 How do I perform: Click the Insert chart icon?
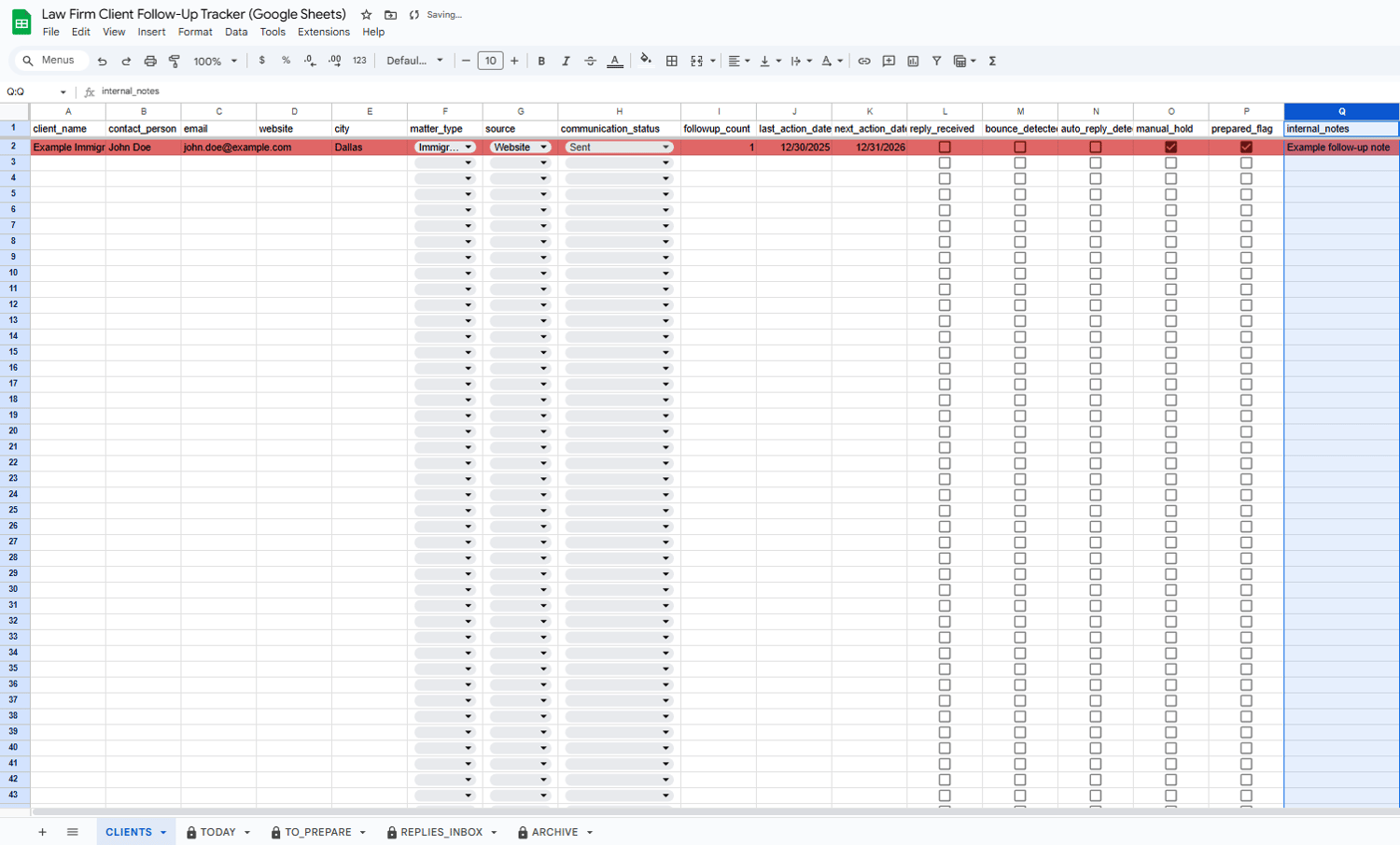click(913, 61)
